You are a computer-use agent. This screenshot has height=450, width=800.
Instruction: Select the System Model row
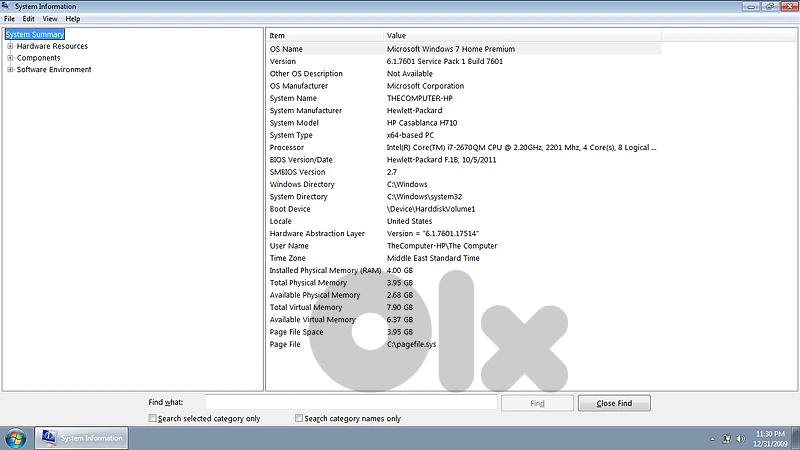pyautogui.click(x=464, y=122)
